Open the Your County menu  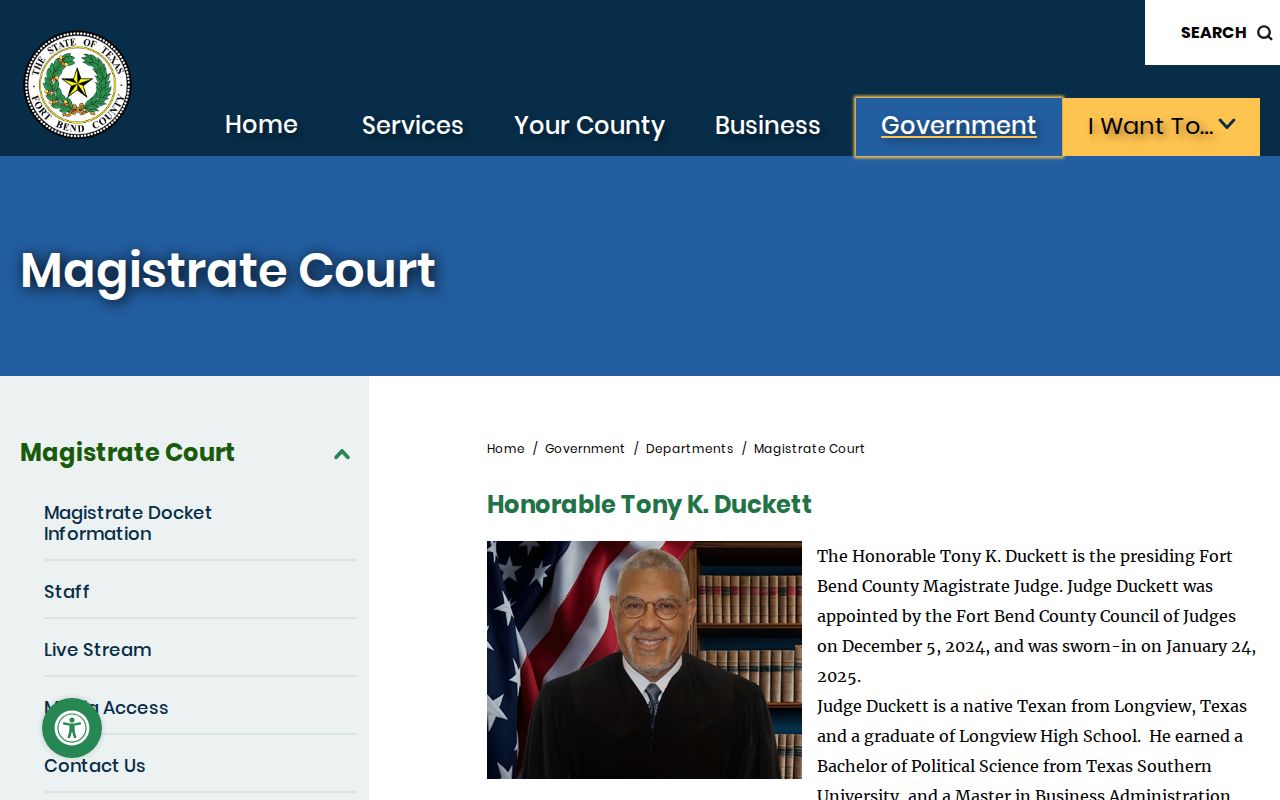point(589,126)
